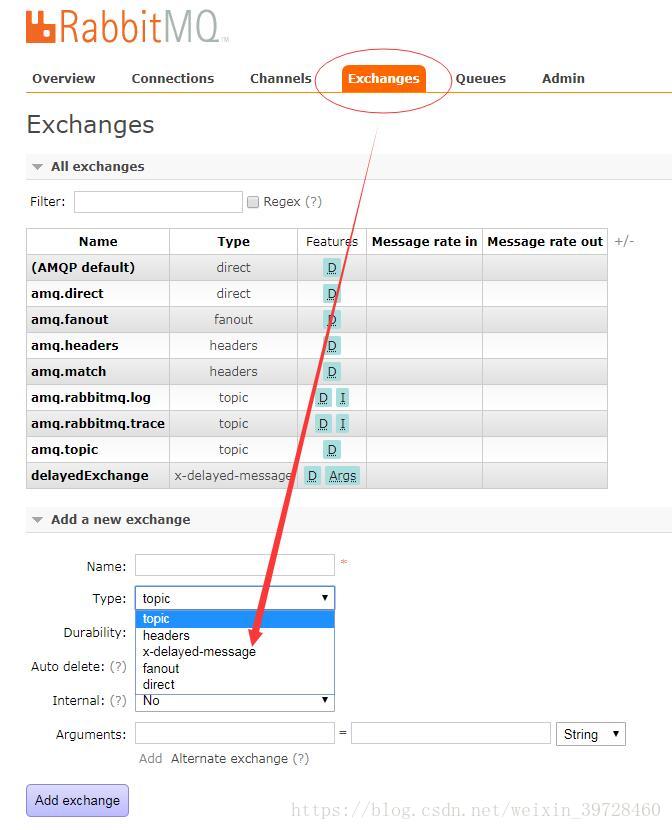Select the Exchanges tab
The height and width of the screenshot is (830, 672).
point(384,78)
